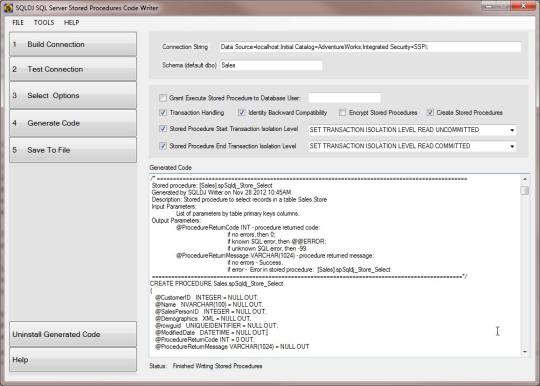Viewport: 540px width, 386px height.
Task: Click the @CustomerID INTEGER parameter line
Action: point(206,298)
